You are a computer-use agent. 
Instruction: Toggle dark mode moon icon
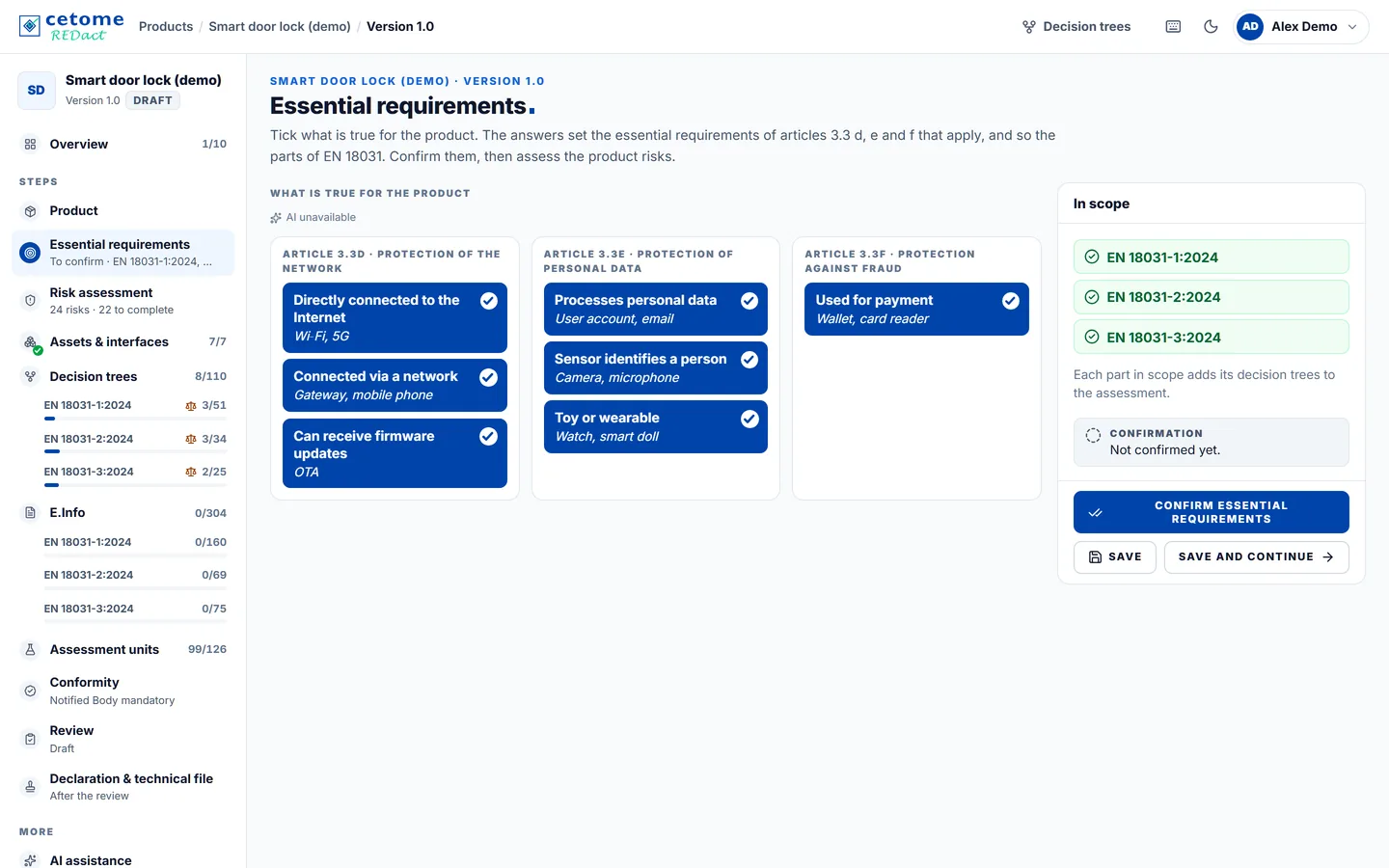[x=1211, y=27]
